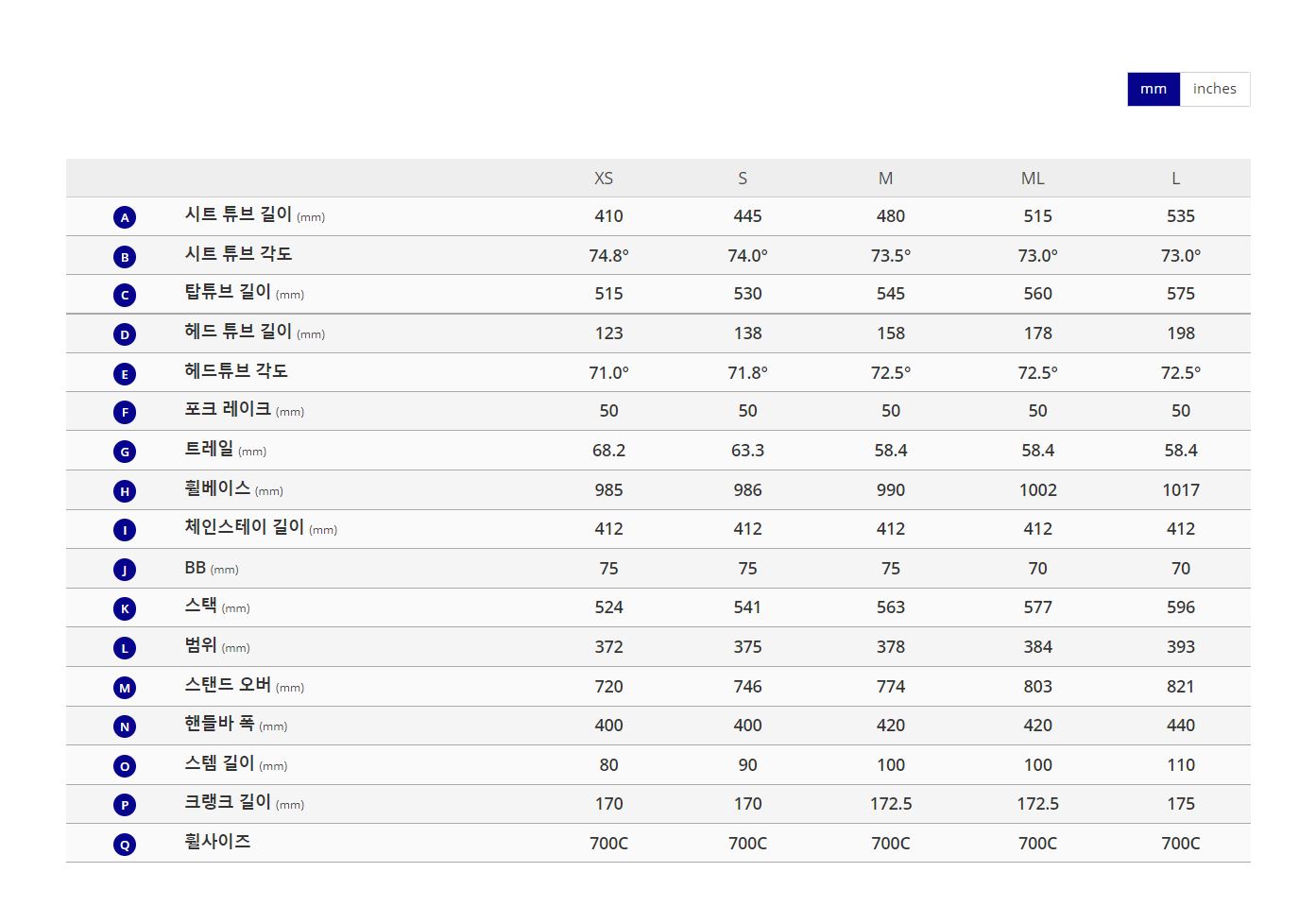Click the C marker for top tube length
This screenshot has width=1316, height=906.
tap(125, 296)
